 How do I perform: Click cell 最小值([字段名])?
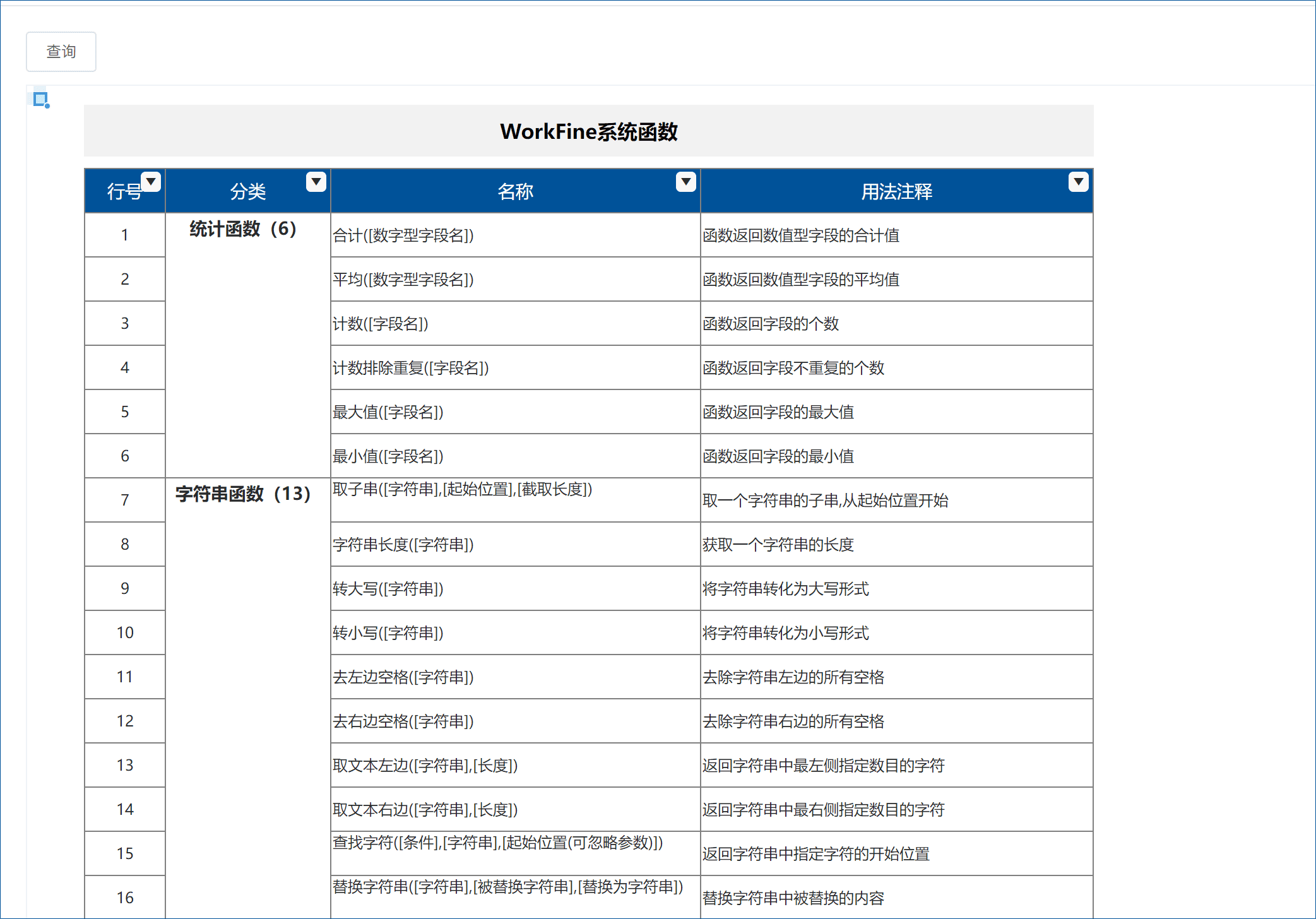click(x=516, y=456)
